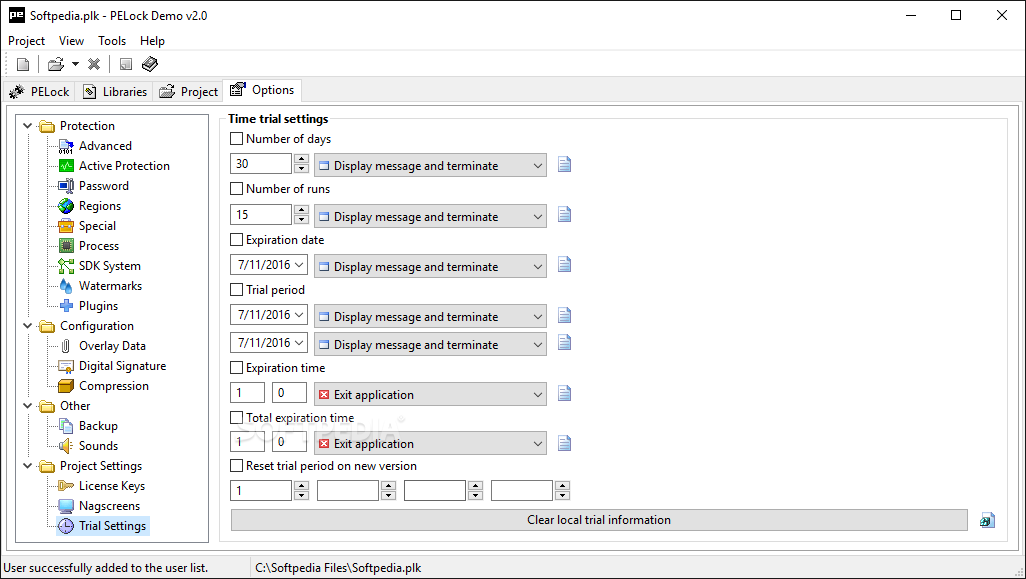Collapse the Configuration tree folder

(27, 326)
